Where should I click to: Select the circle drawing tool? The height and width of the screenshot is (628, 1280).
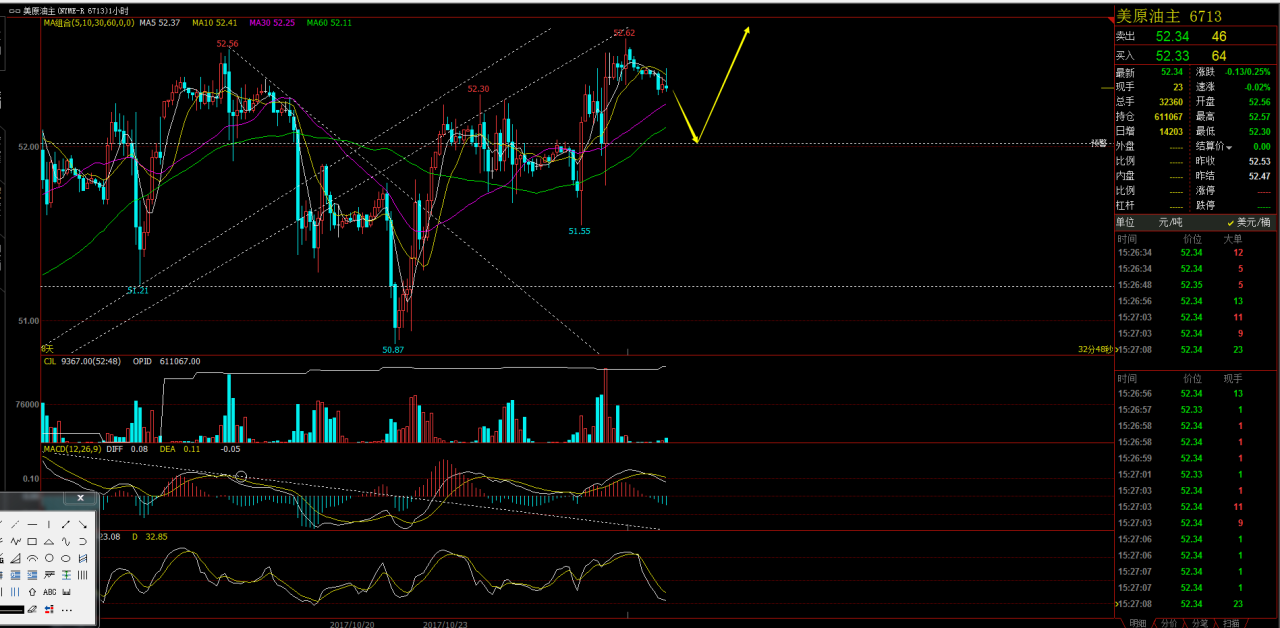(49, 558)
